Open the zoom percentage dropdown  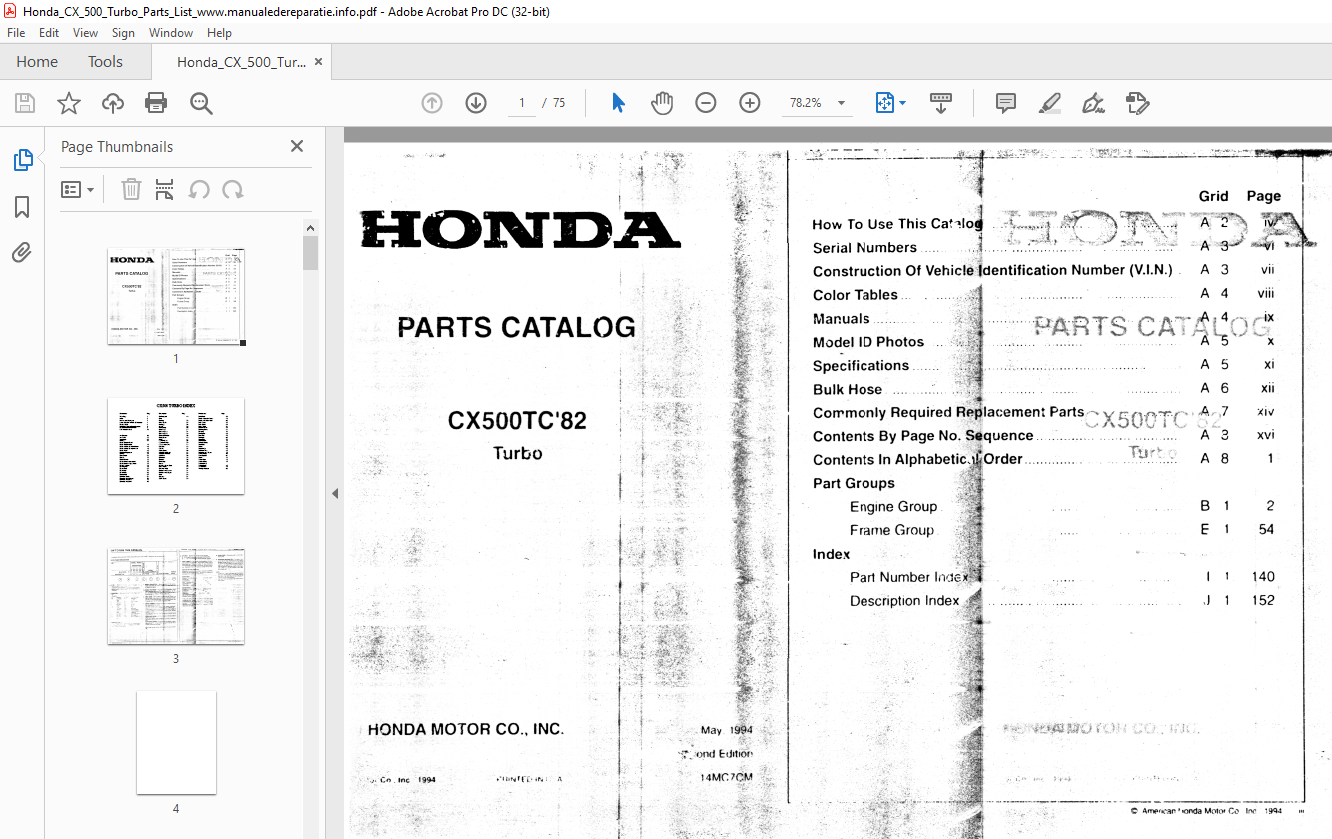pyautogui.click(x=841, y=103)
